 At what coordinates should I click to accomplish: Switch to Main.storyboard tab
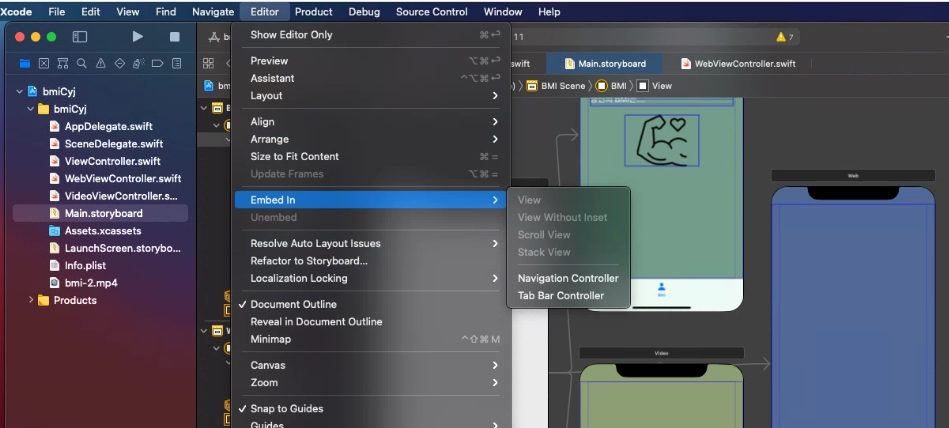point(605,64)
